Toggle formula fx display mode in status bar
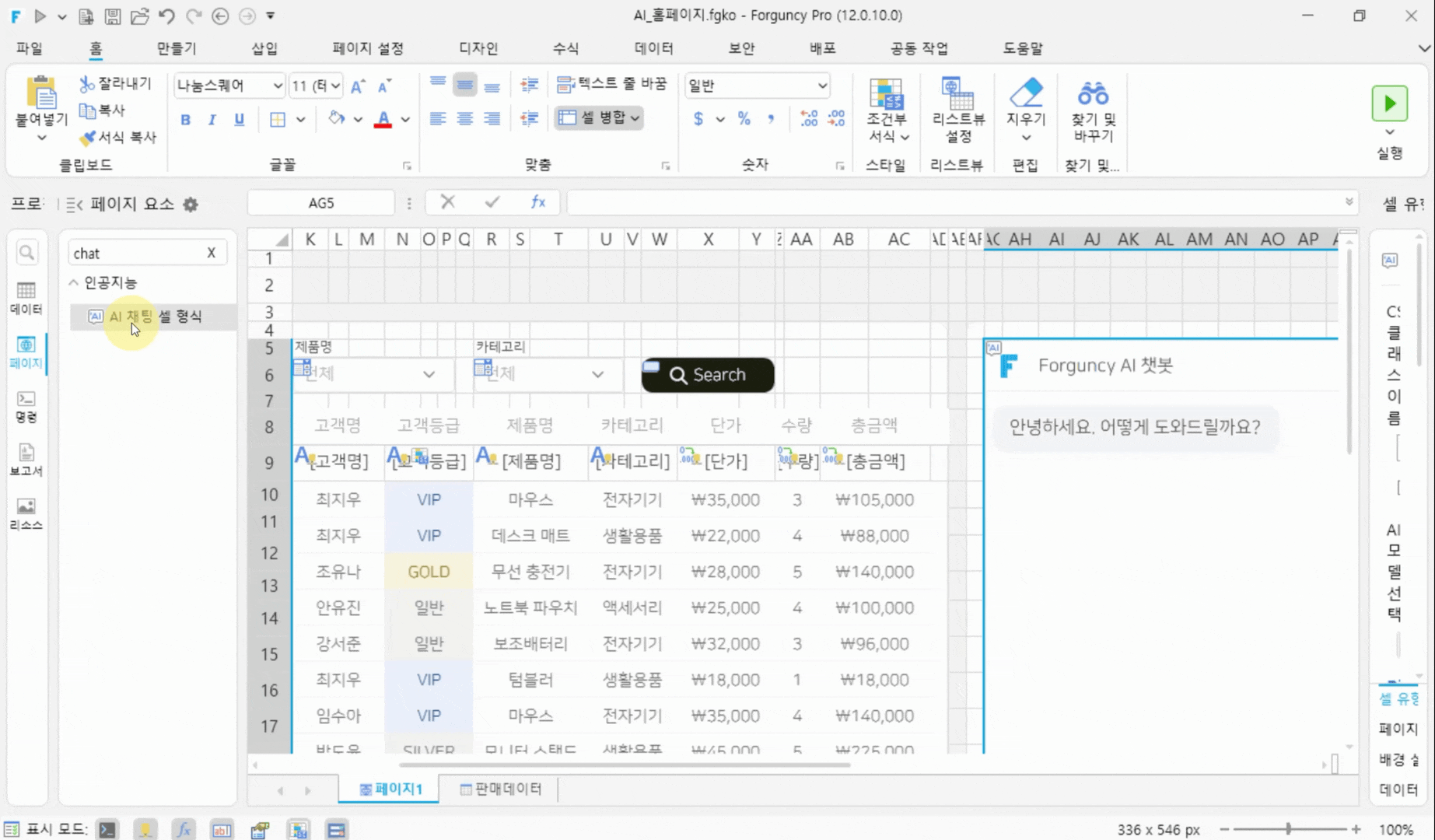The height and width of the screenshot is (840, 1435). 184,830
